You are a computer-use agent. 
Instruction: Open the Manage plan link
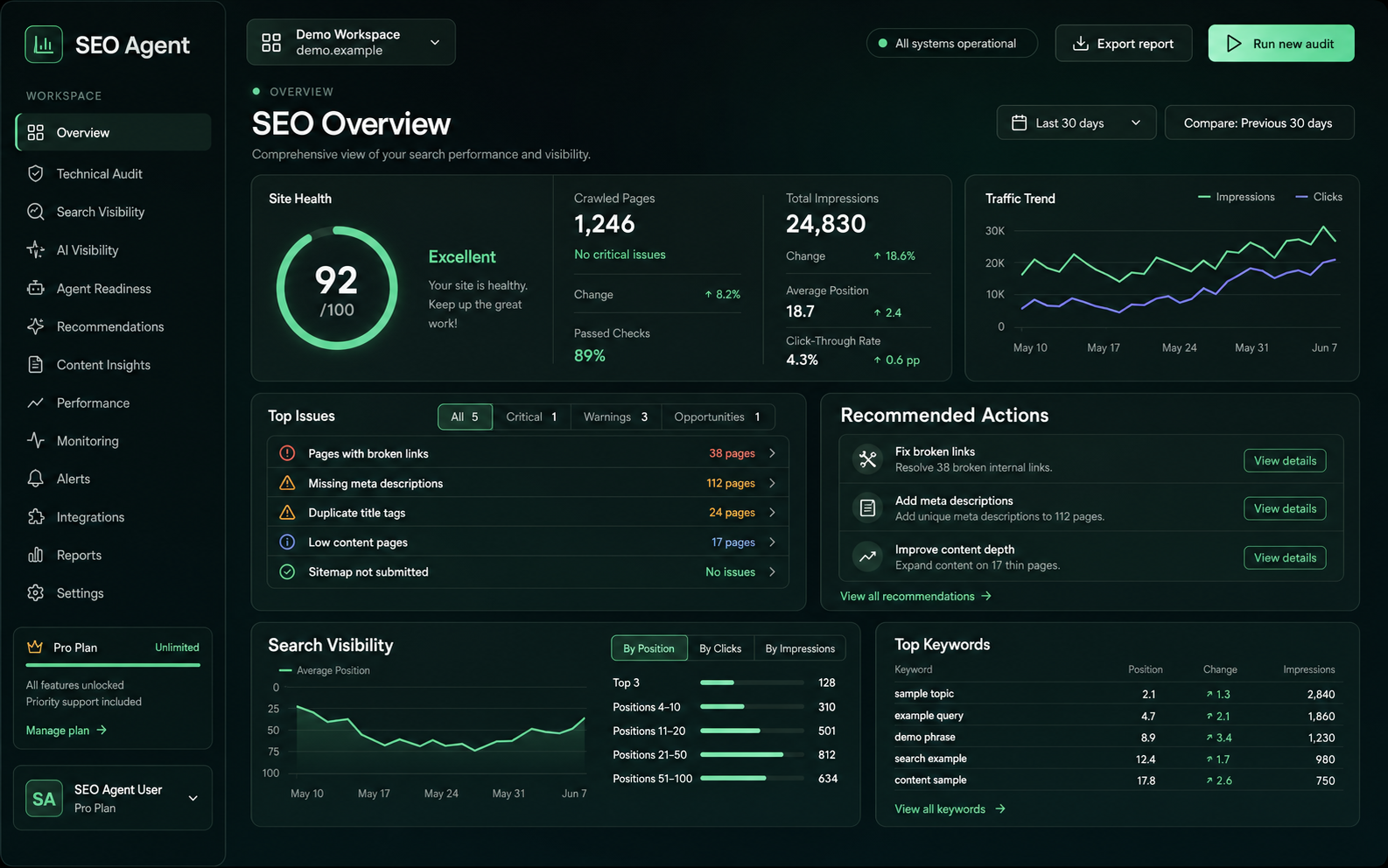coord(67,730)
